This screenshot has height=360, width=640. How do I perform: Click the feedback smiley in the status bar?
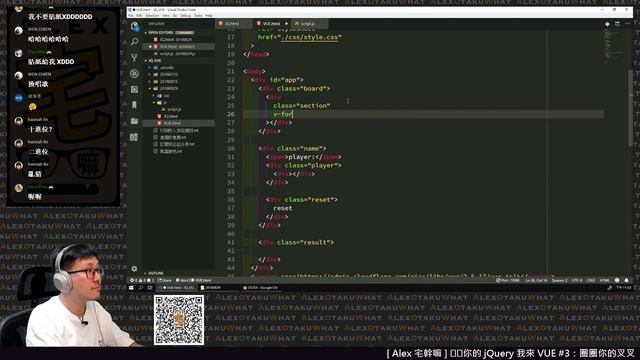pyautogui.click(x=617, y=280)
